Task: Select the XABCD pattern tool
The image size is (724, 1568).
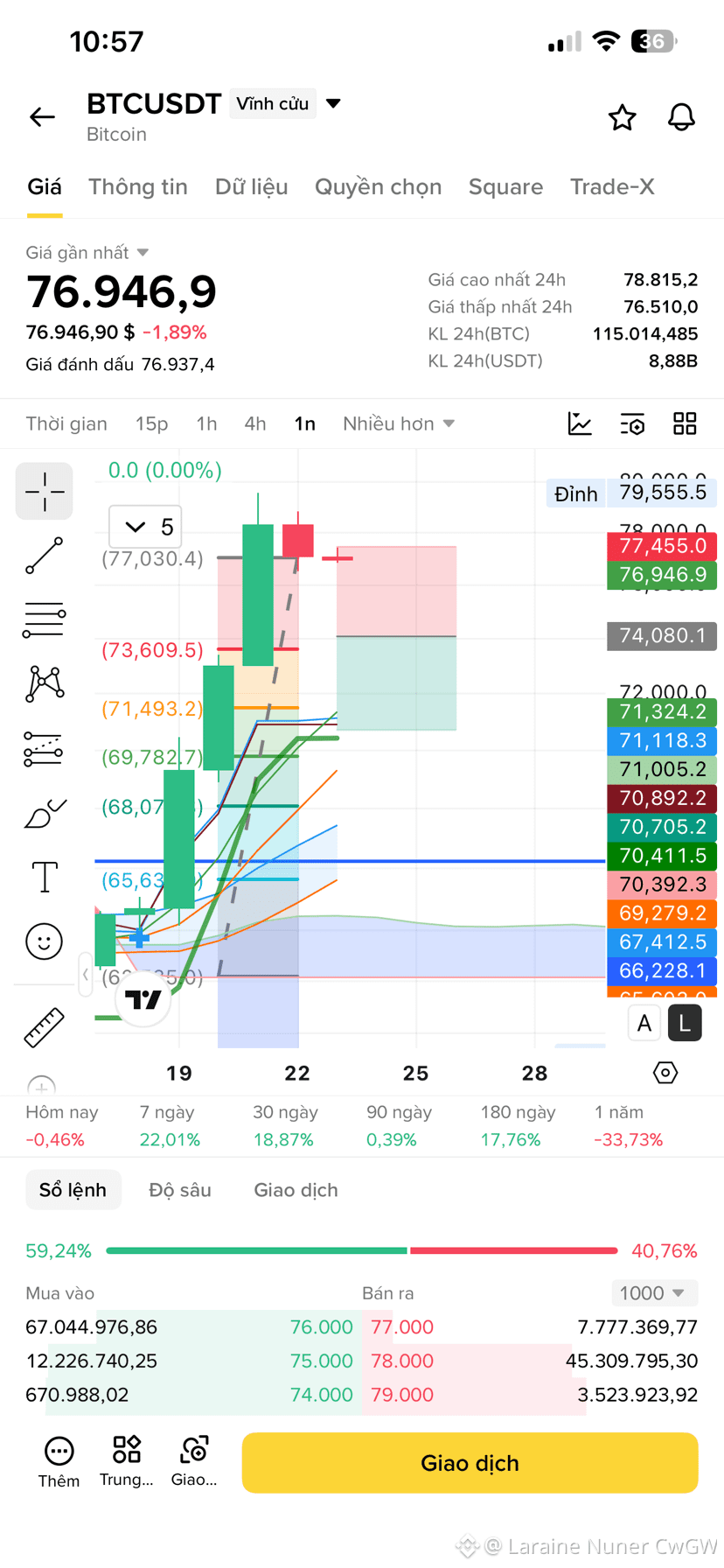Action: (x=45, y=683)
